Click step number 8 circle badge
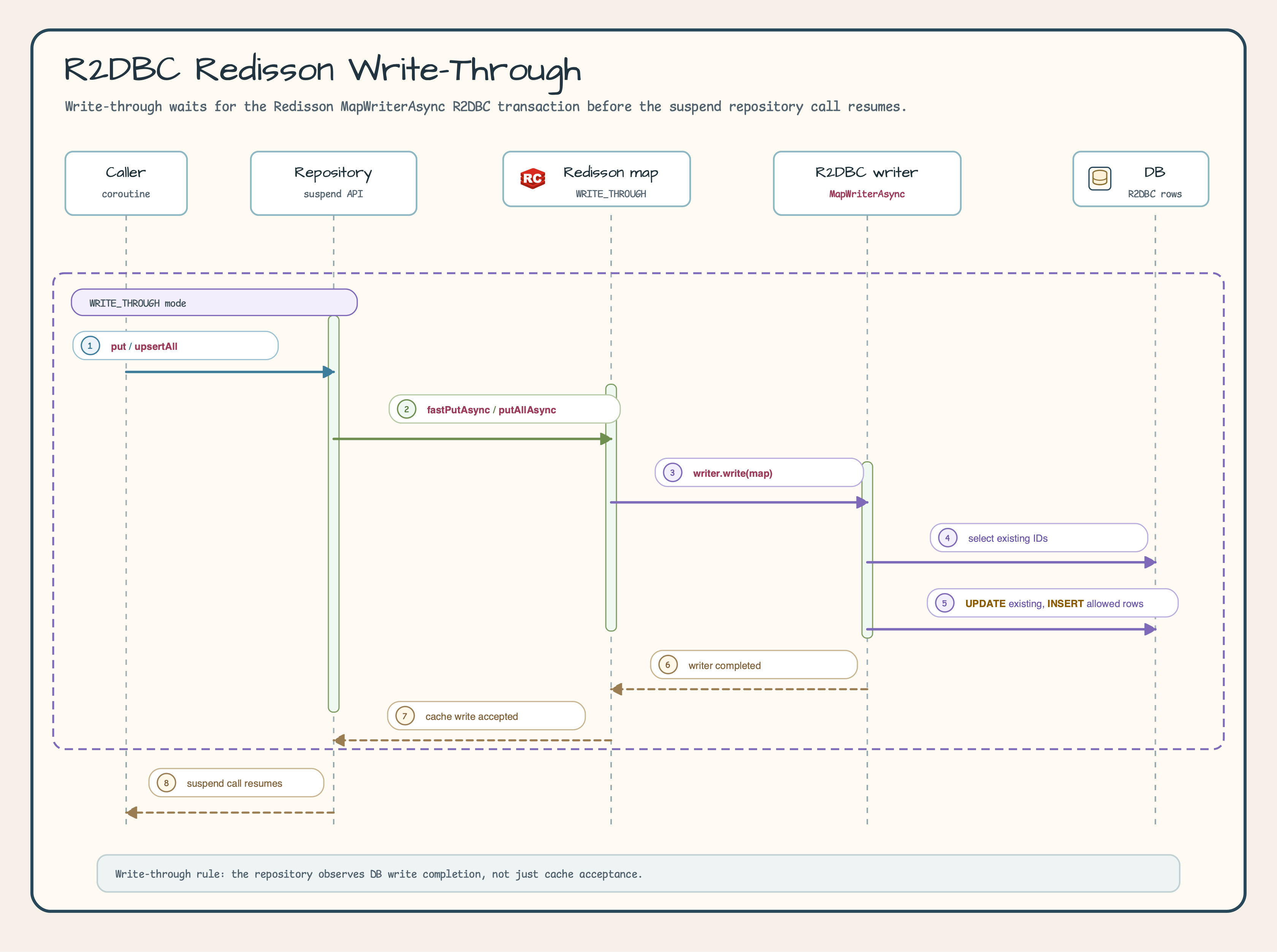This screenshot has width=1277, height=952. (166, 783)
